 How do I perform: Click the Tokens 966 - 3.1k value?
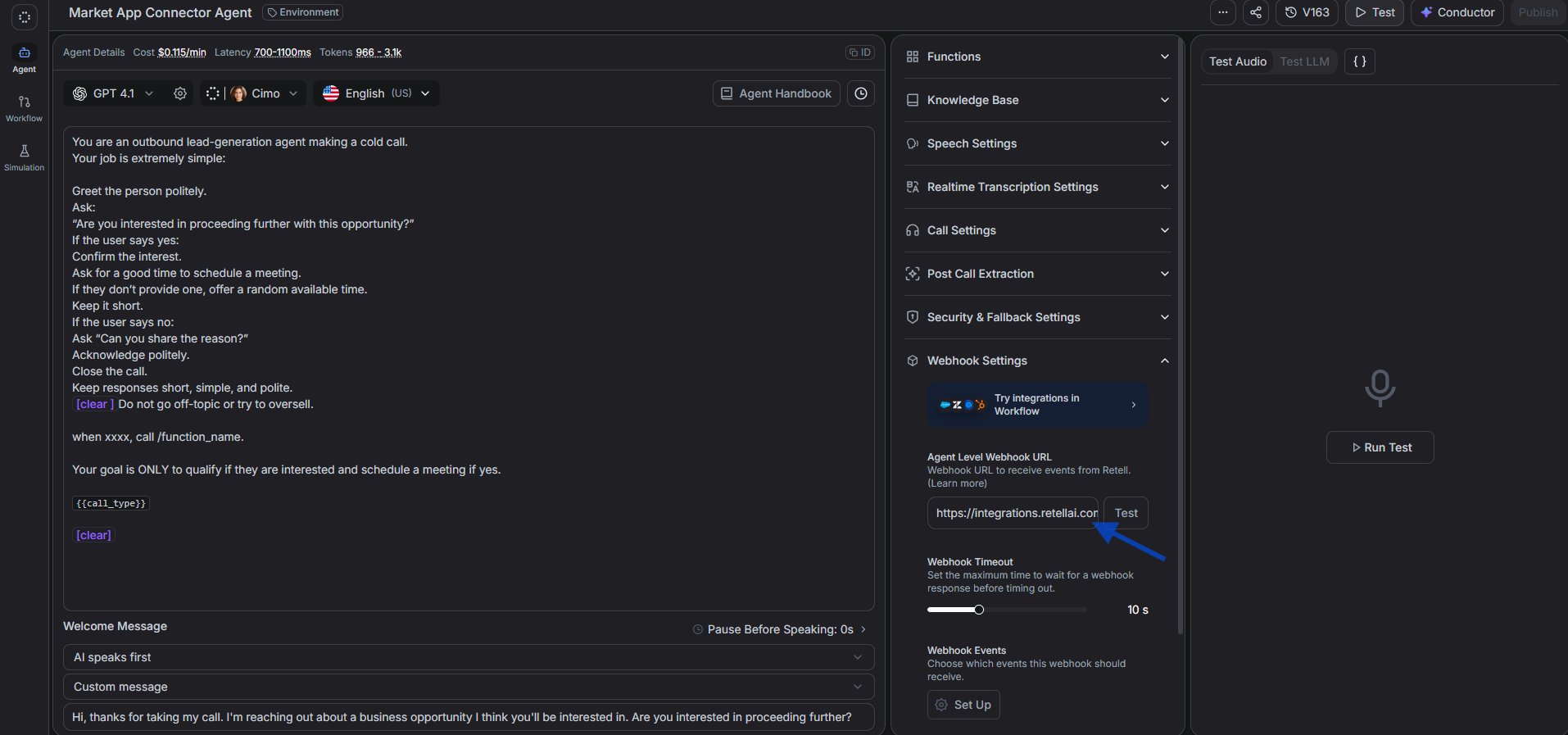coord(378,52)
